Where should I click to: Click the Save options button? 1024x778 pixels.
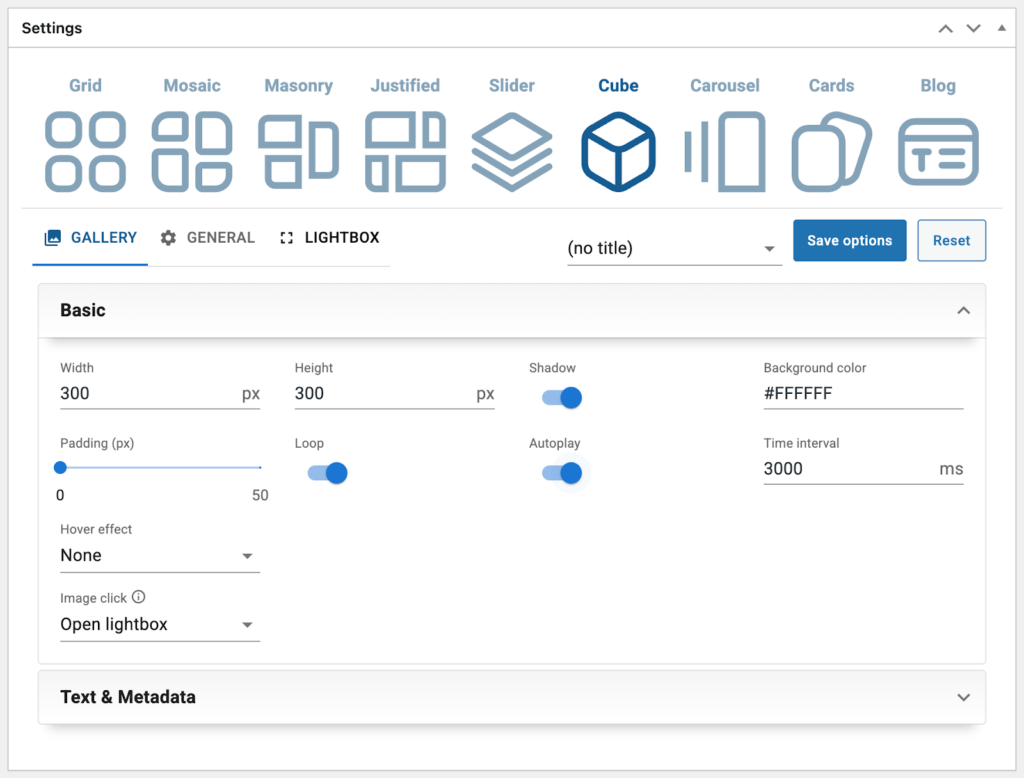tap(849, 241)
